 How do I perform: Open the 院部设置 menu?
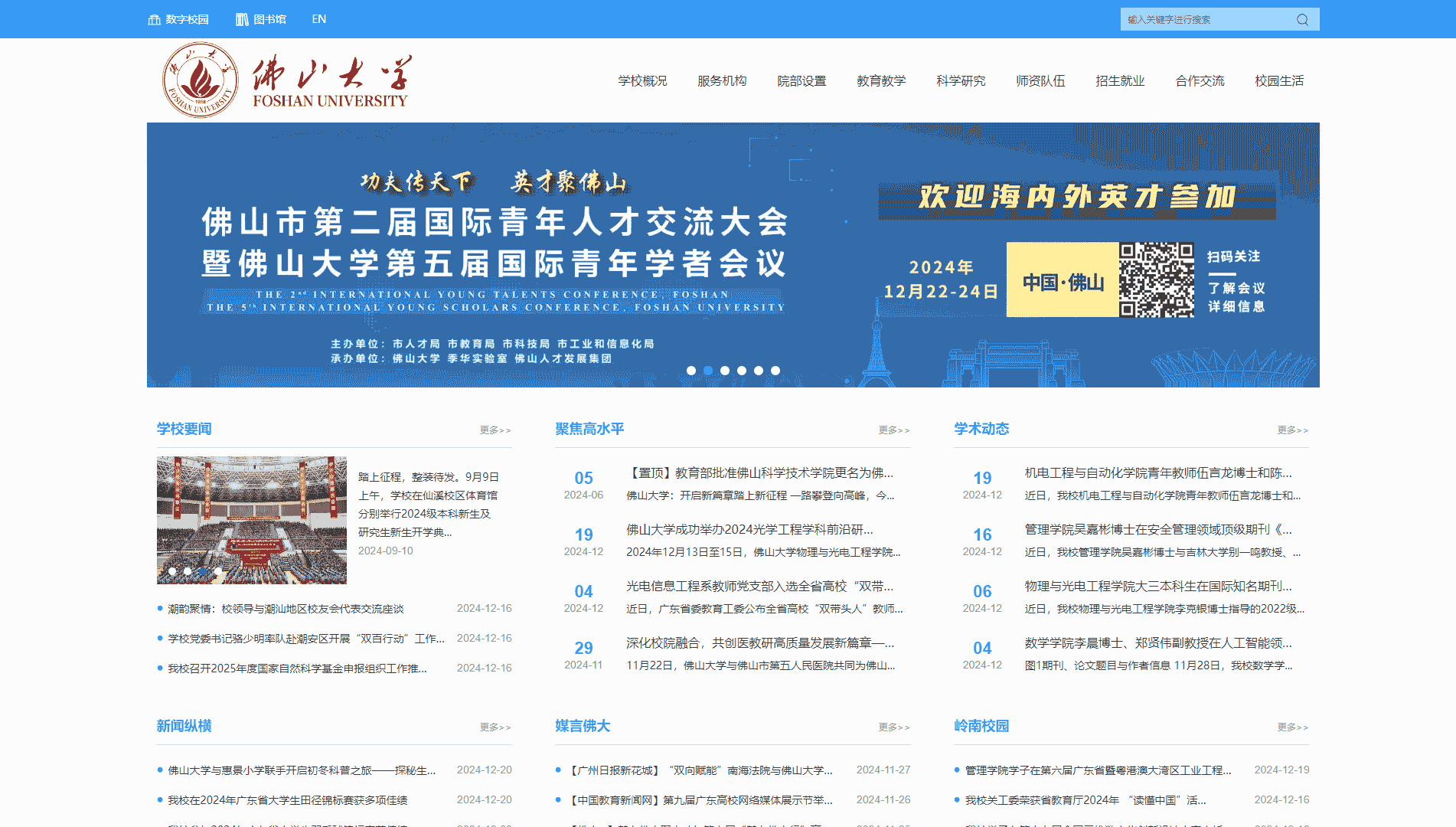(x=801, y=80)
